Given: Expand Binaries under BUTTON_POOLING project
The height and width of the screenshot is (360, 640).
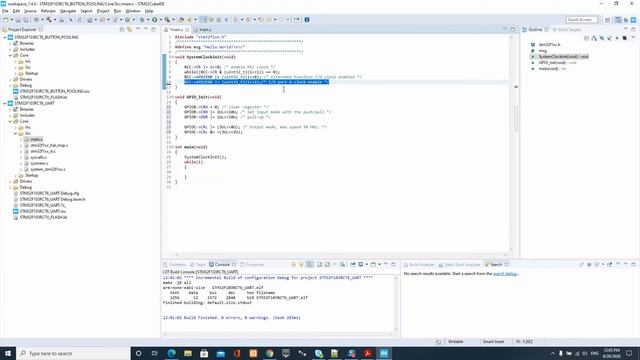Looking at the screenshot, I should [10, 43].
